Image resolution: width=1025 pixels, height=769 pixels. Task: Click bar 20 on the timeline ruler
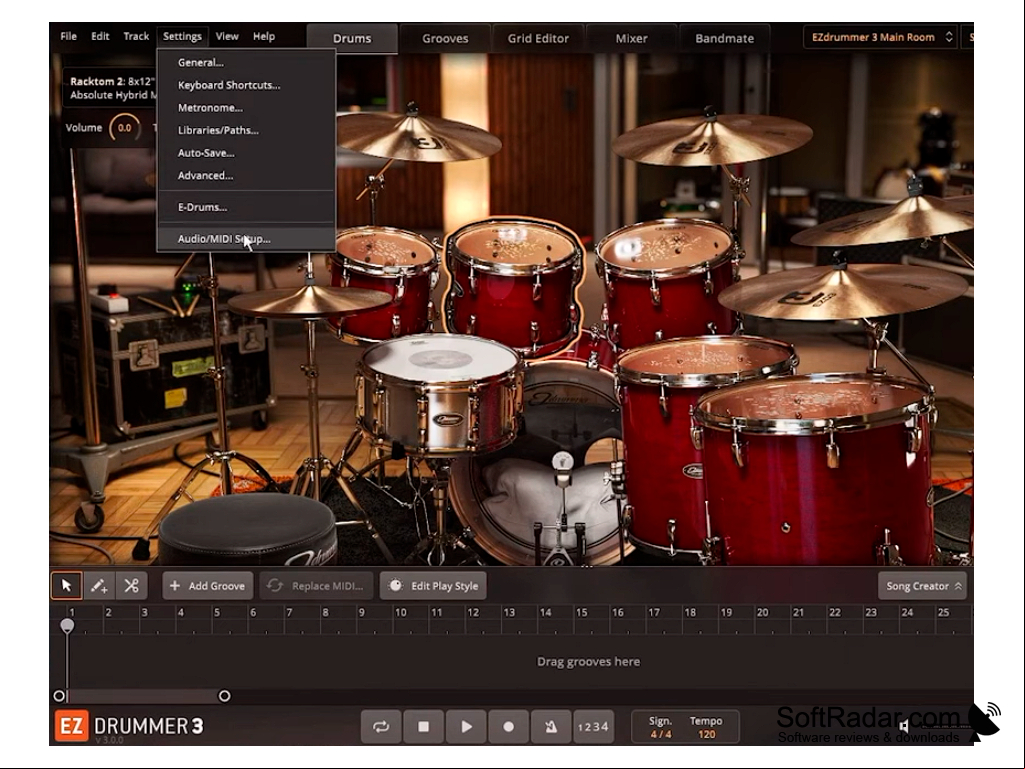click(x=762, y=613)
